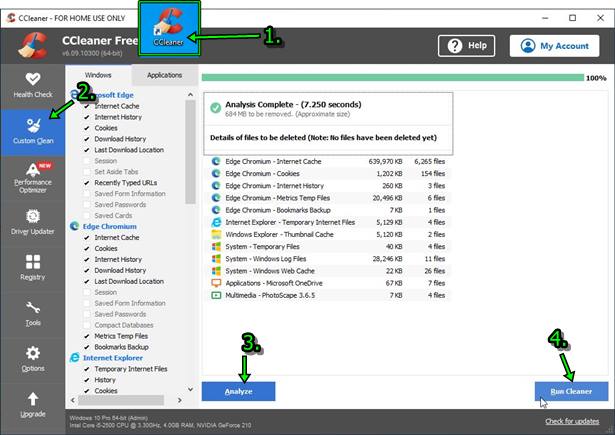Collapse the Internet Explorer group header
The image size is (615, 435).
113,358
